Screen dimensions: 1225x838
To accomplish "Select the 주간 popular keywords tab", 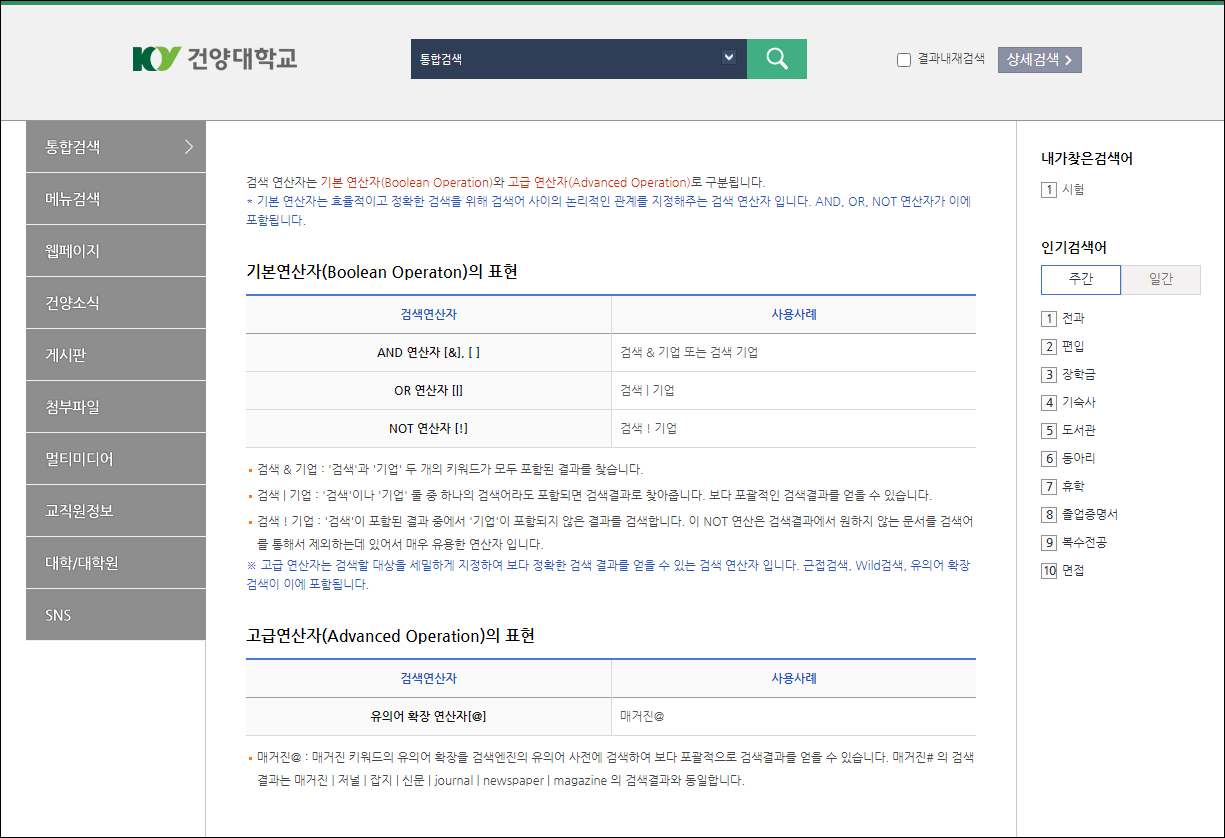I will [x=1080, y=280].
